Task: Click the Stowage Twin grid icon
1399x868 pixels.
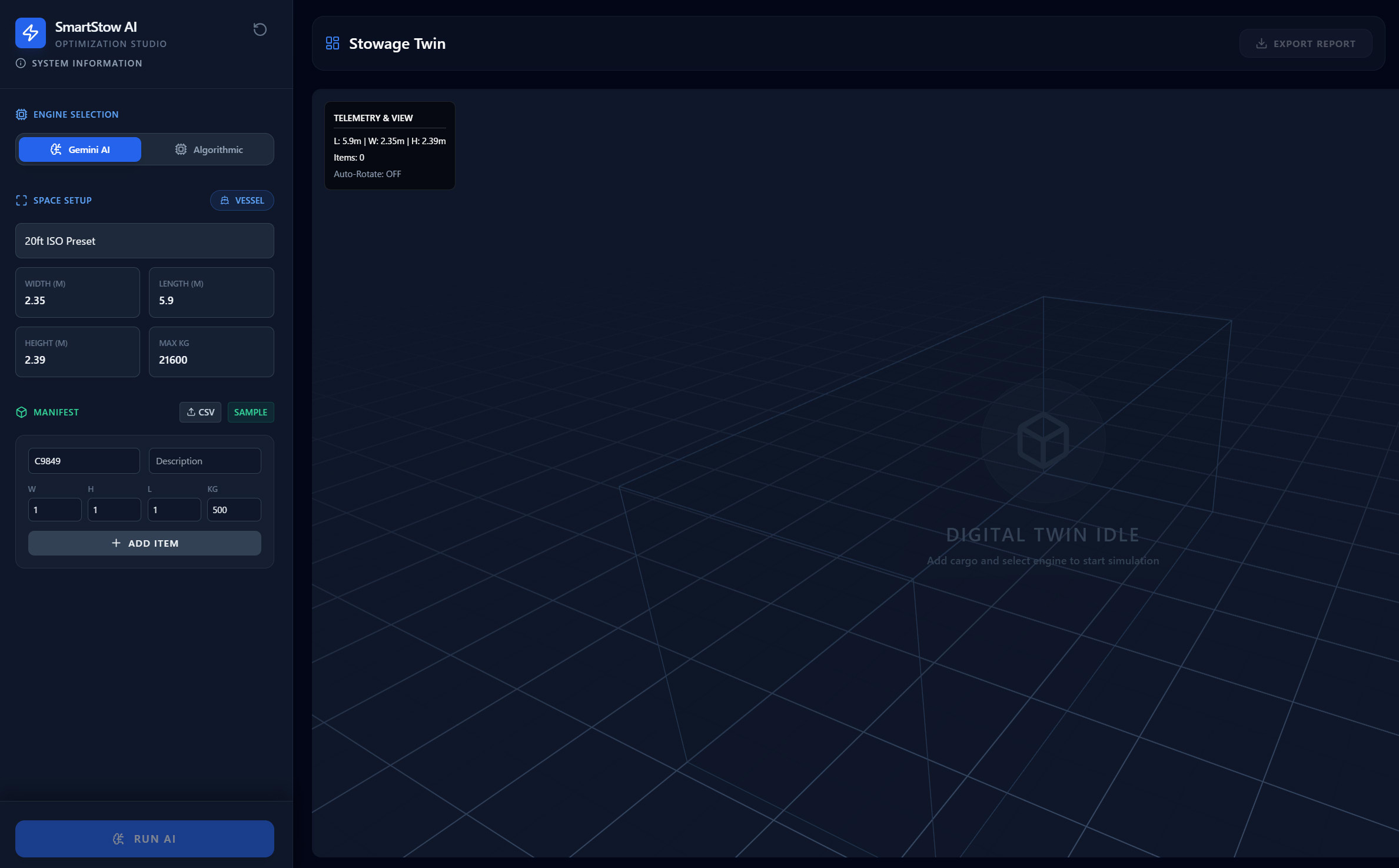Action: click(333, 44)
